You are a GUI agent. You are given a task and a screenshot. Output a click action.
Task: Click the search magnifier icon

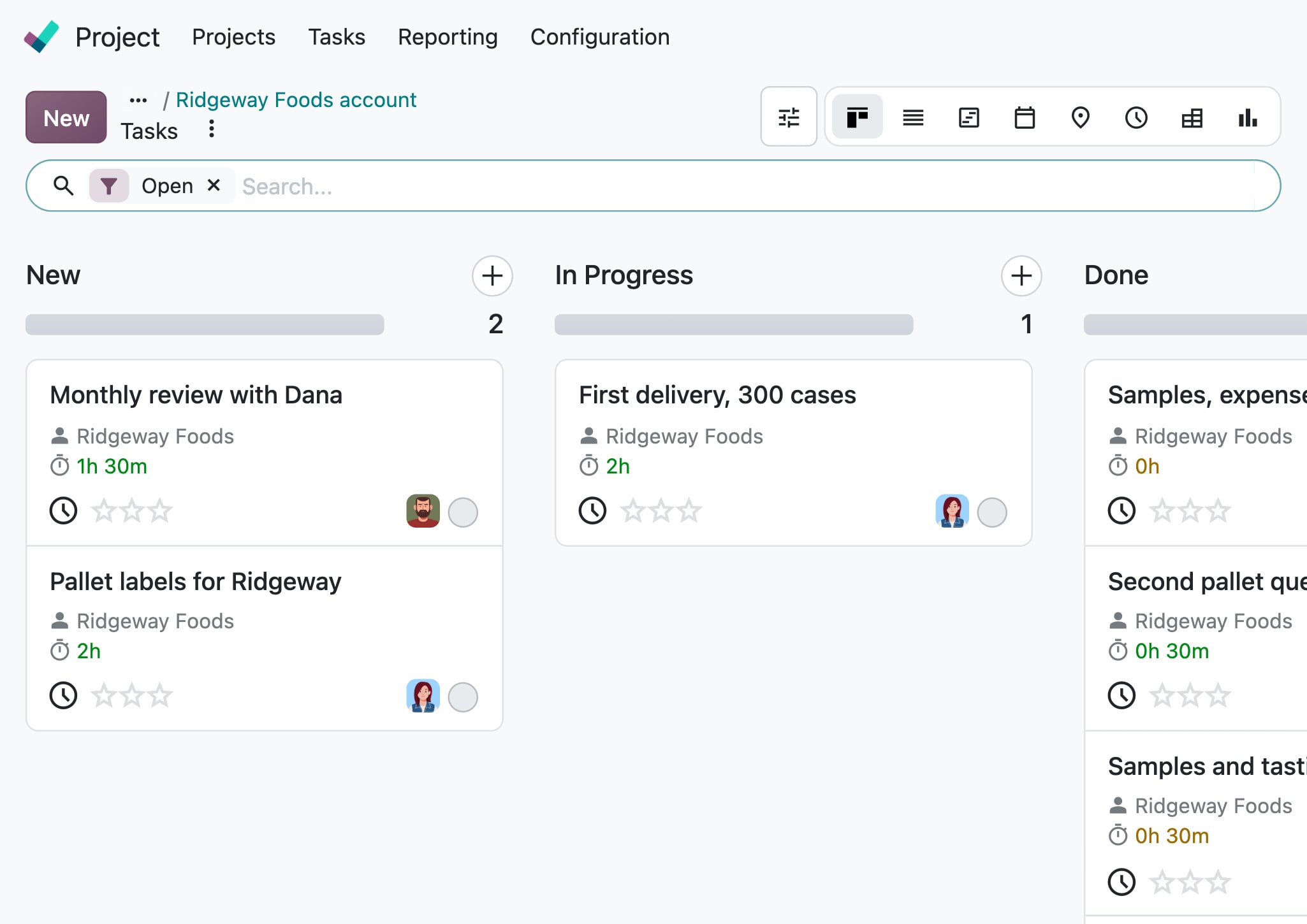pos(63,185)
